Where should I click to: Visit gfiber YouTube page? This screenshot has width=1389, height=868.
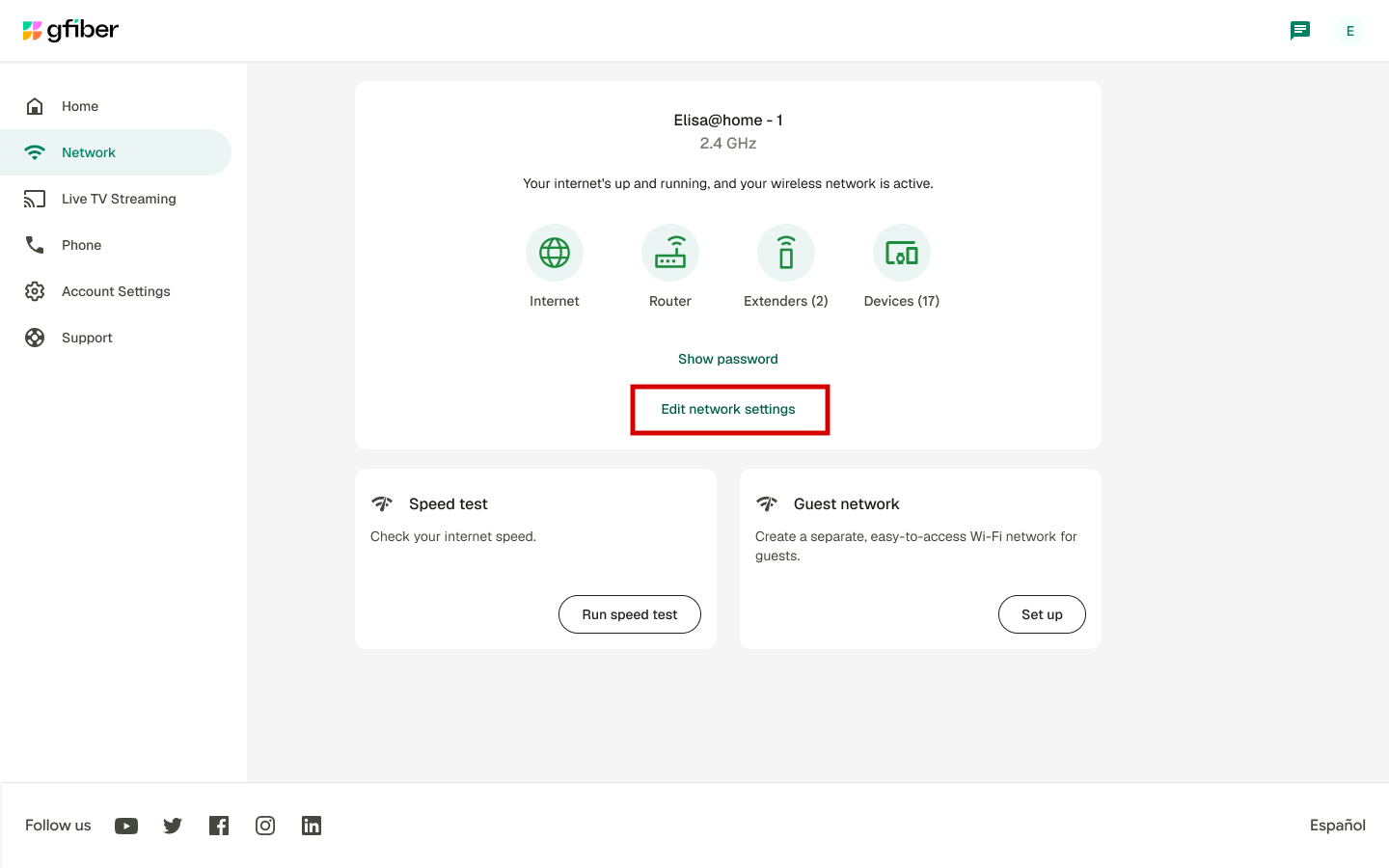point(126,826)
